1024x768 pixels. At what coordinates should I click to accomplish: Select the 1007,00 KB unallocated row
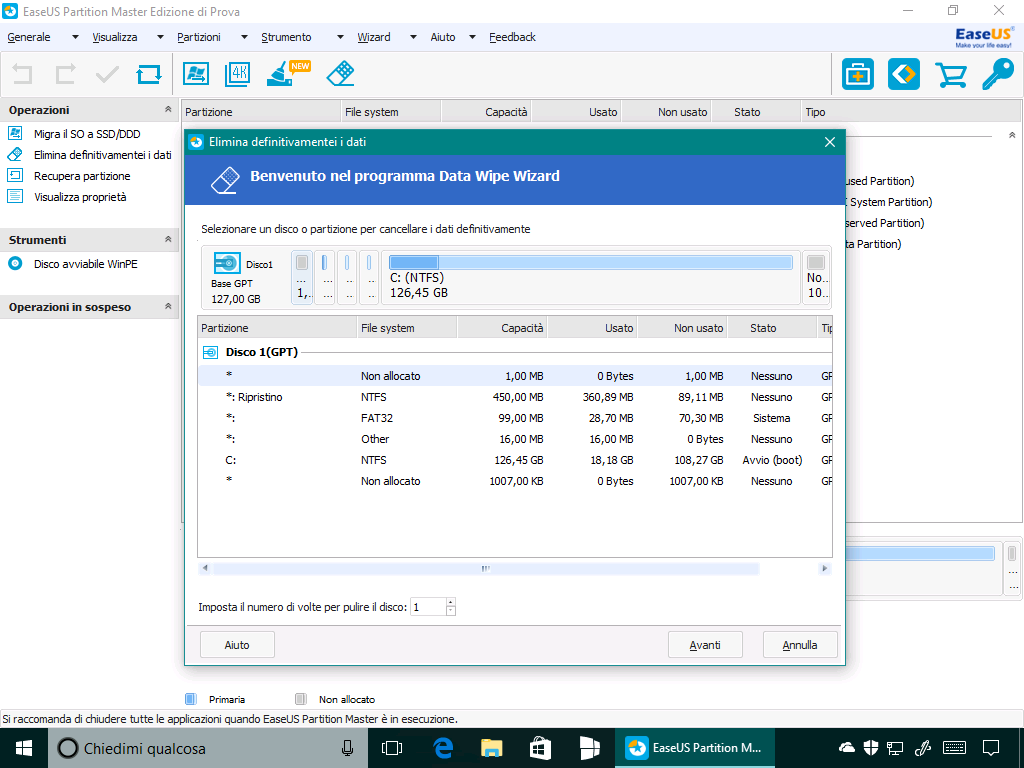(x=515, y=481)
